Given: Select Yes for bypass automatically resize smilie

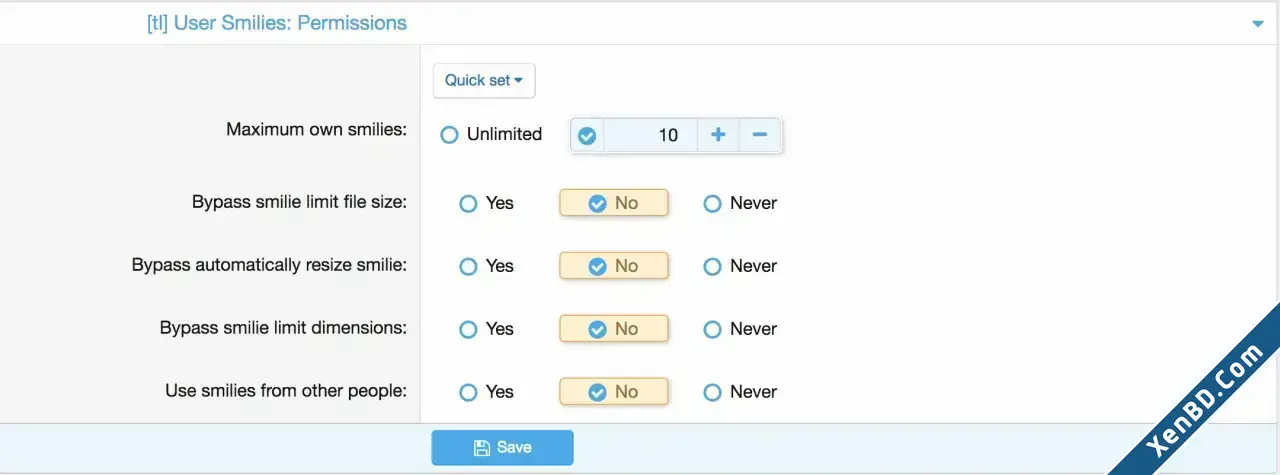Looking at the screenshot, I should click(x=486, y=266).
